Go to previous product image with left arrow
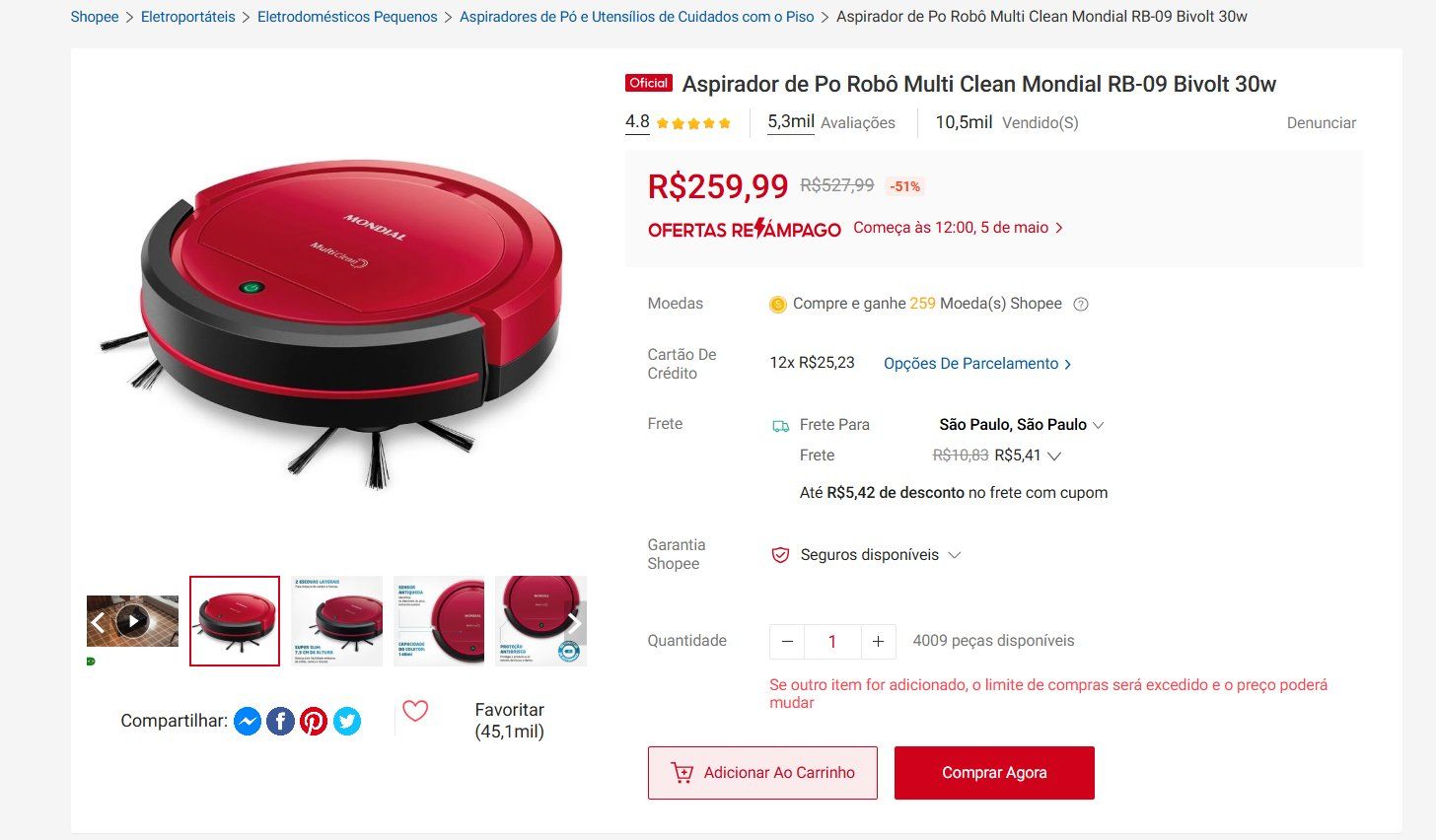This screenshot has height=840, width=1436. [x=98, y=622]
